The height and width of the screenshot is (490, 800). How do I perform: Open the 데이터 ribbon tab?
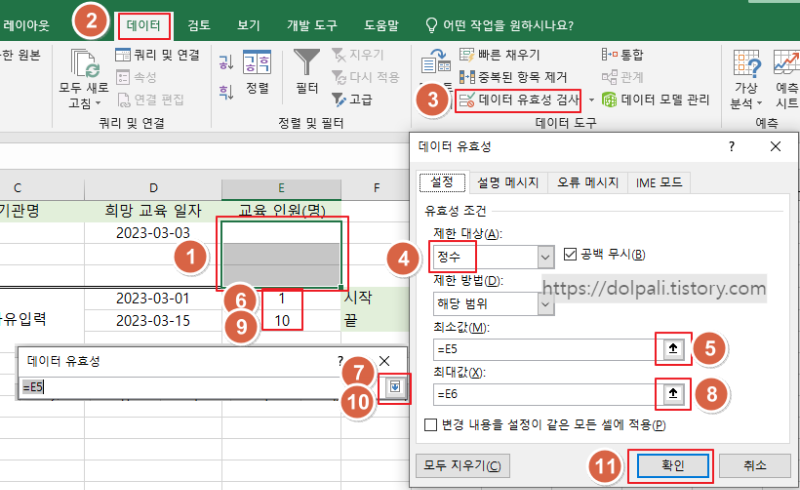(x=143, y=26)
